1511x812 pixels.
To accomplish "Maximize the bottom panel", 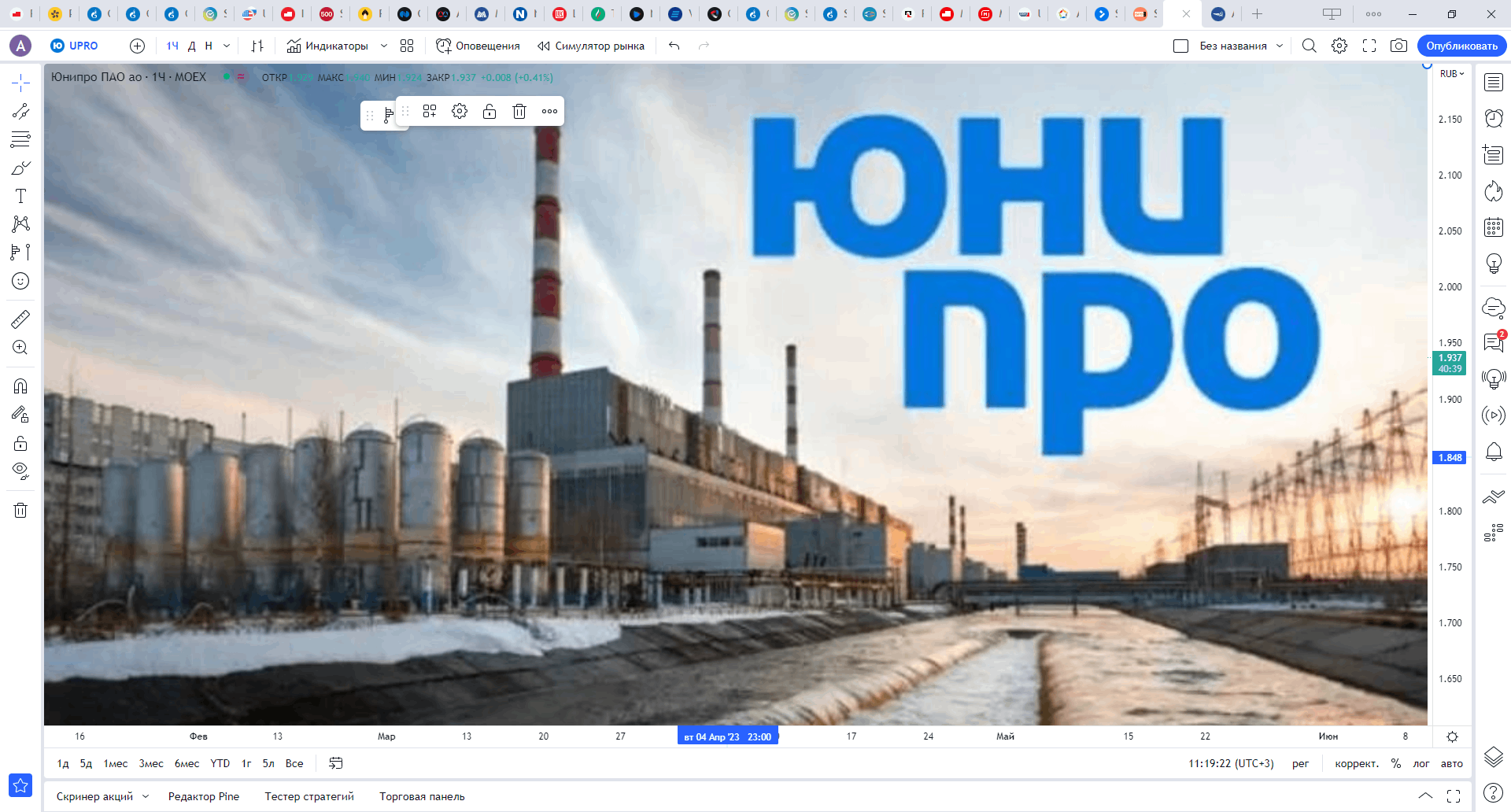I will (1454, 796).
